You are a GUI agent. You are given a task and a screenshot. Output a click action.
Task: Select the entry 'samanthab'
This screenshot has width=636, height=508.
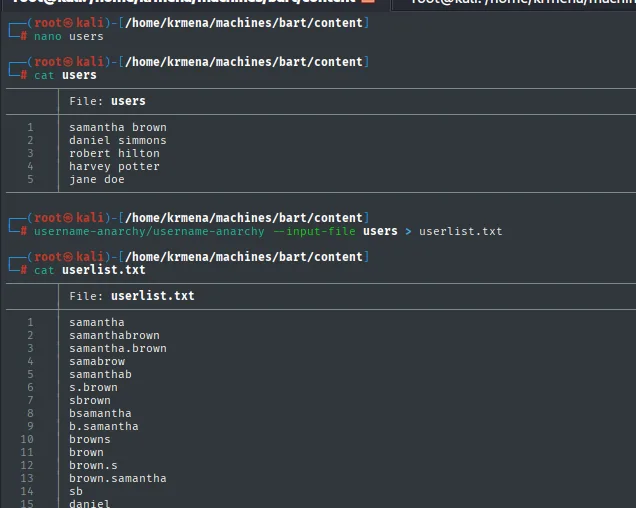pyautogui.click(x=100, y=374)
